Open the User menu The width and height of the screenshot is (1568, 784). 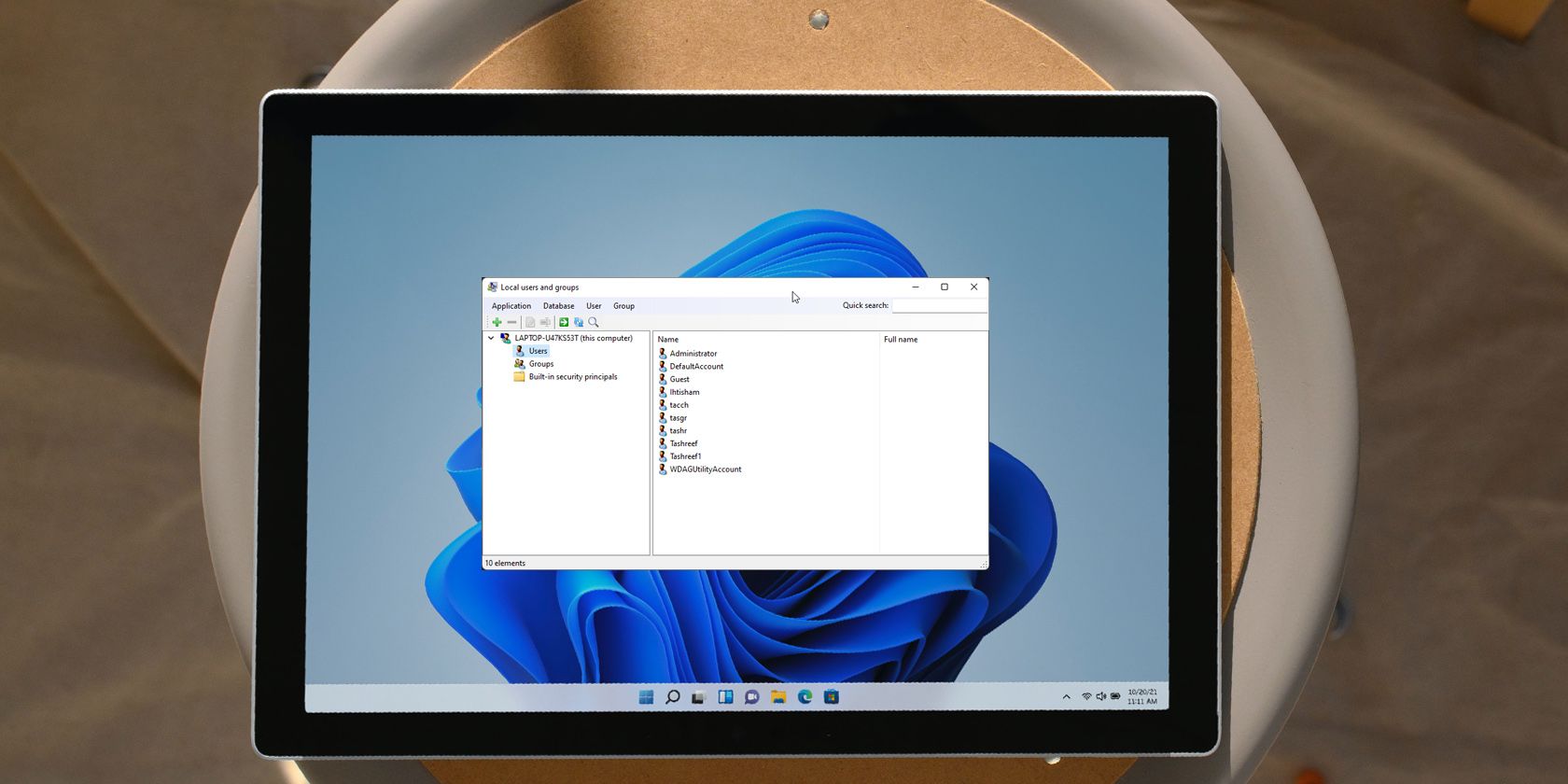coord(594,306)
